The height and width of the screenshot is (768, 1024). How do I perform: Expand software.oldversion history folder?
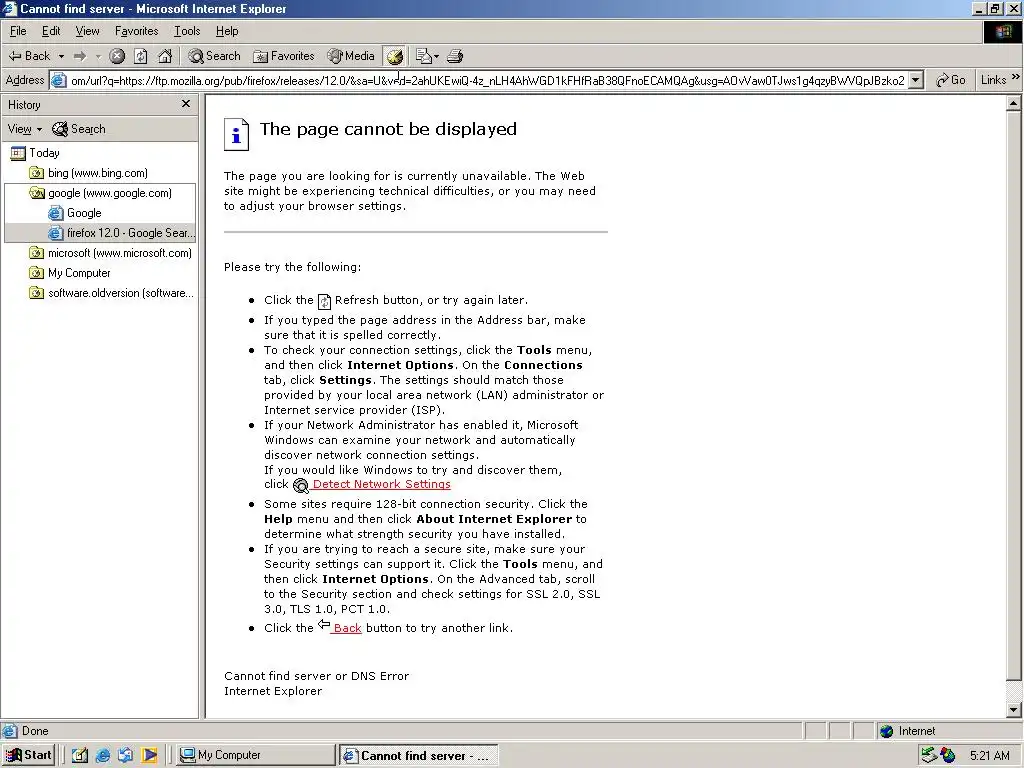[x=112, y=293]
